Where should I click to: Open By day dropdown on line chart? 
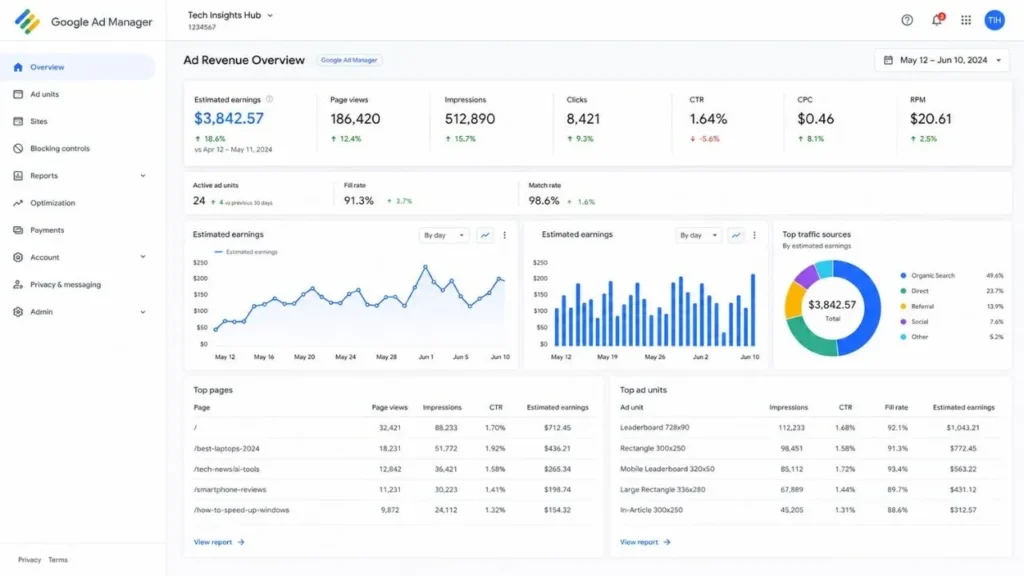pyautogui.click(x=443, y=235)
